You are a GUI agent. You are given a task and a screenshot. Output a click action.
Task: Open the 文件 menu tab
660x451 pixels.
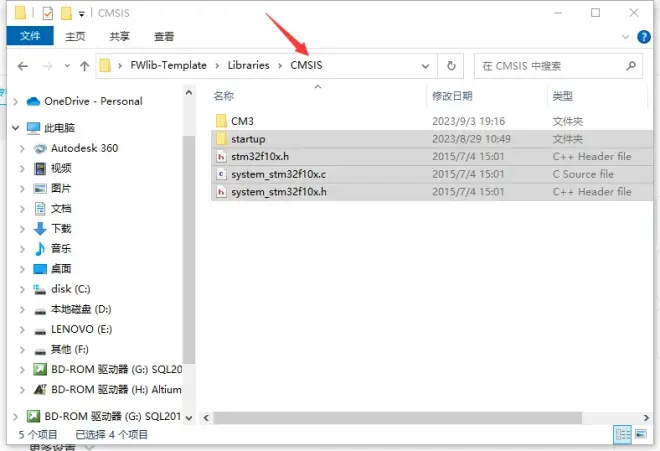[x=30, y=36]
